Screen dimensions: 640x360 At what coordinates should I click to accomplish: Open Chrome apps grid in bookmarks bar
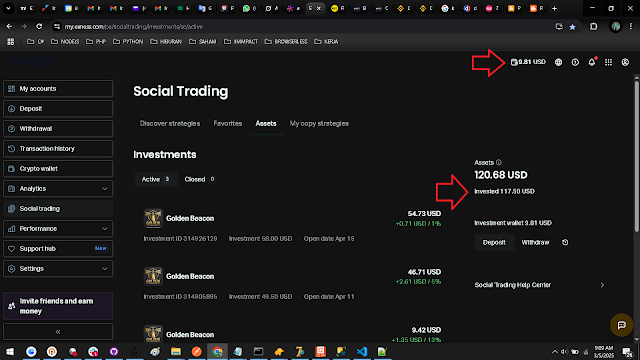coord(11,42)
